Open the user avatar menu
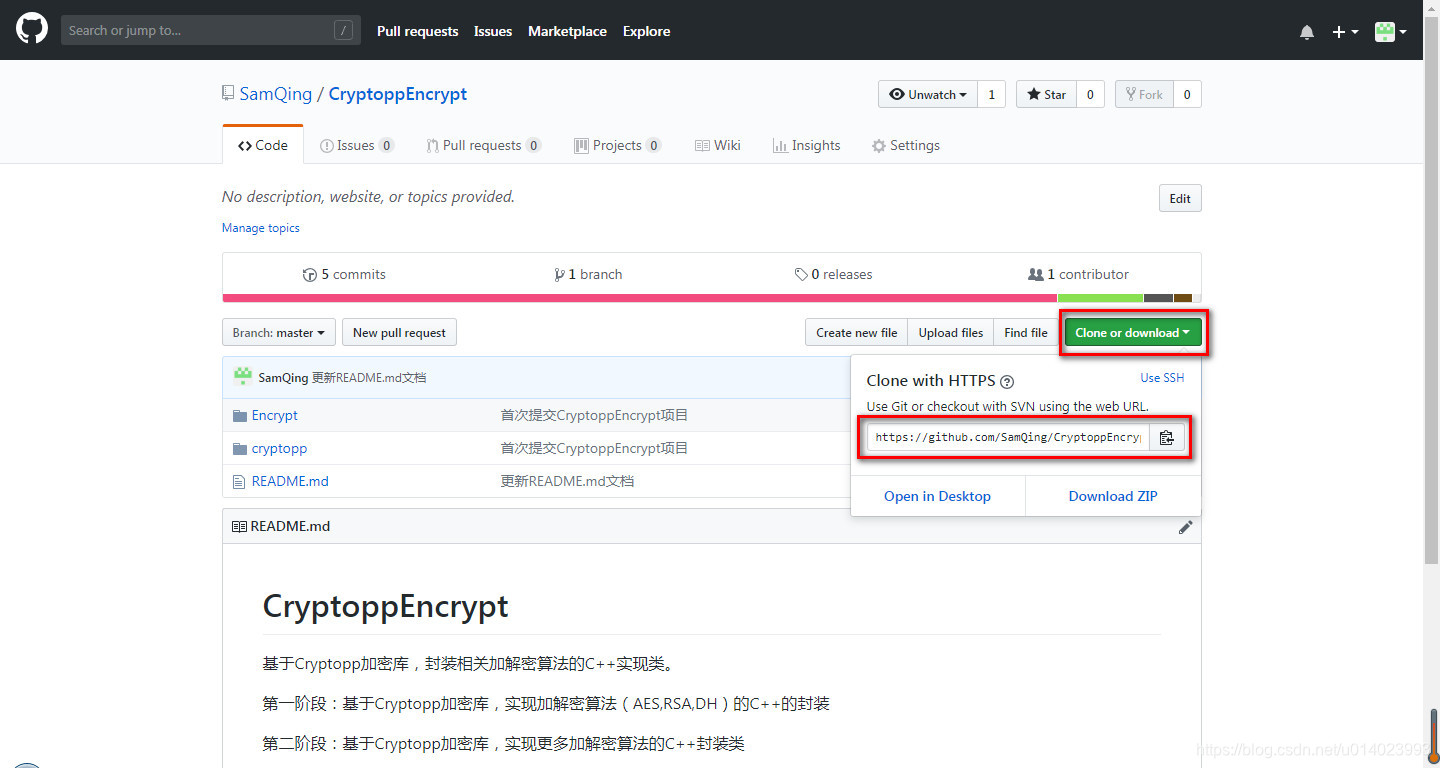The width and height of the screenshot is (1440, 768). pyautogui.click(x=1390, y=32)
